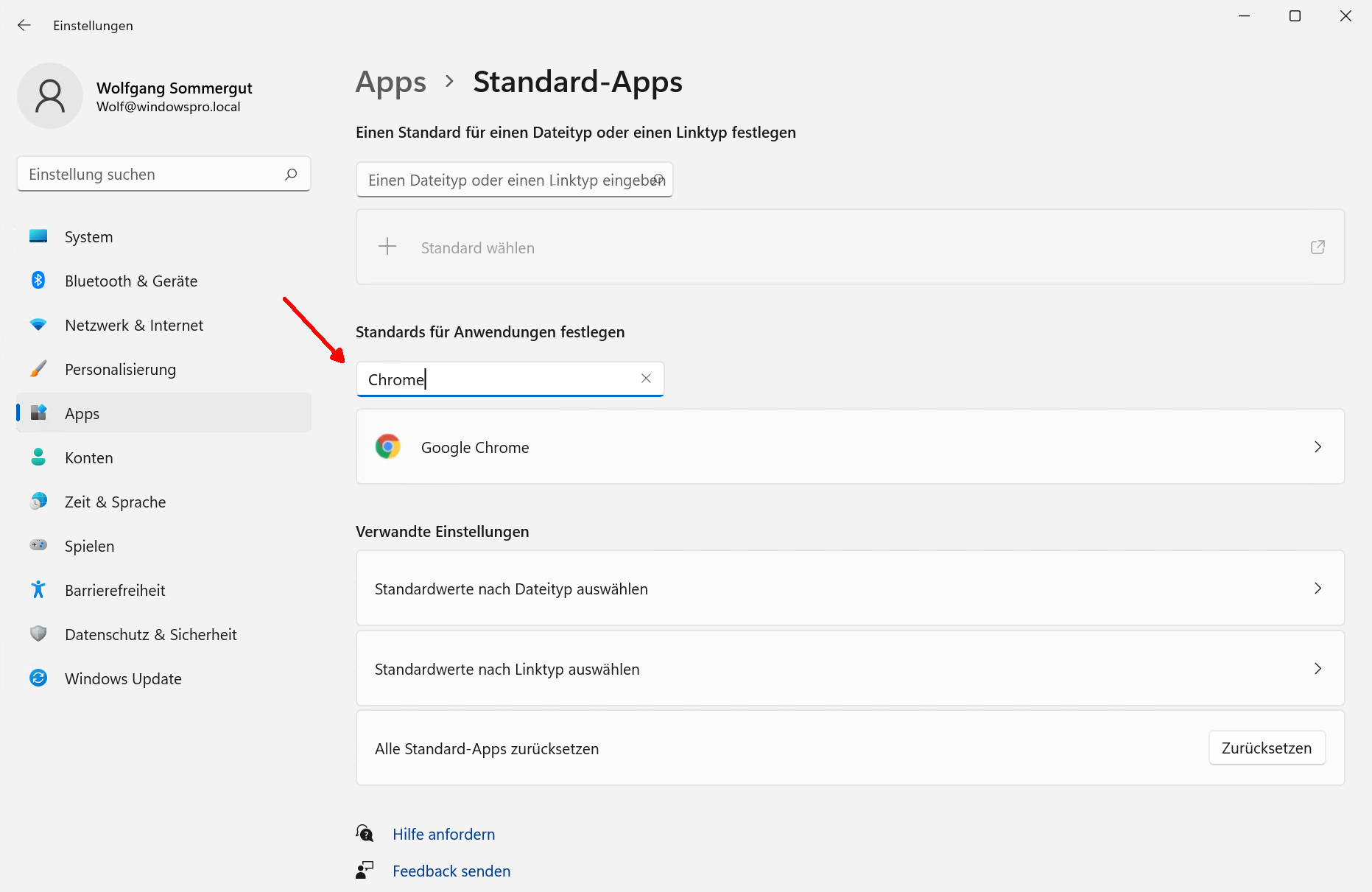Open Standardwerte nach Linktyp auswählen
1372x892 pixels.
[x=847, y=669]
